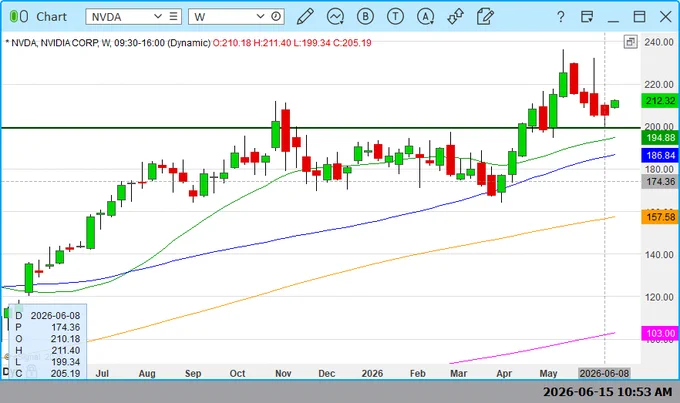
Task: Open the chart studies indicator icon
Action: 335,17
